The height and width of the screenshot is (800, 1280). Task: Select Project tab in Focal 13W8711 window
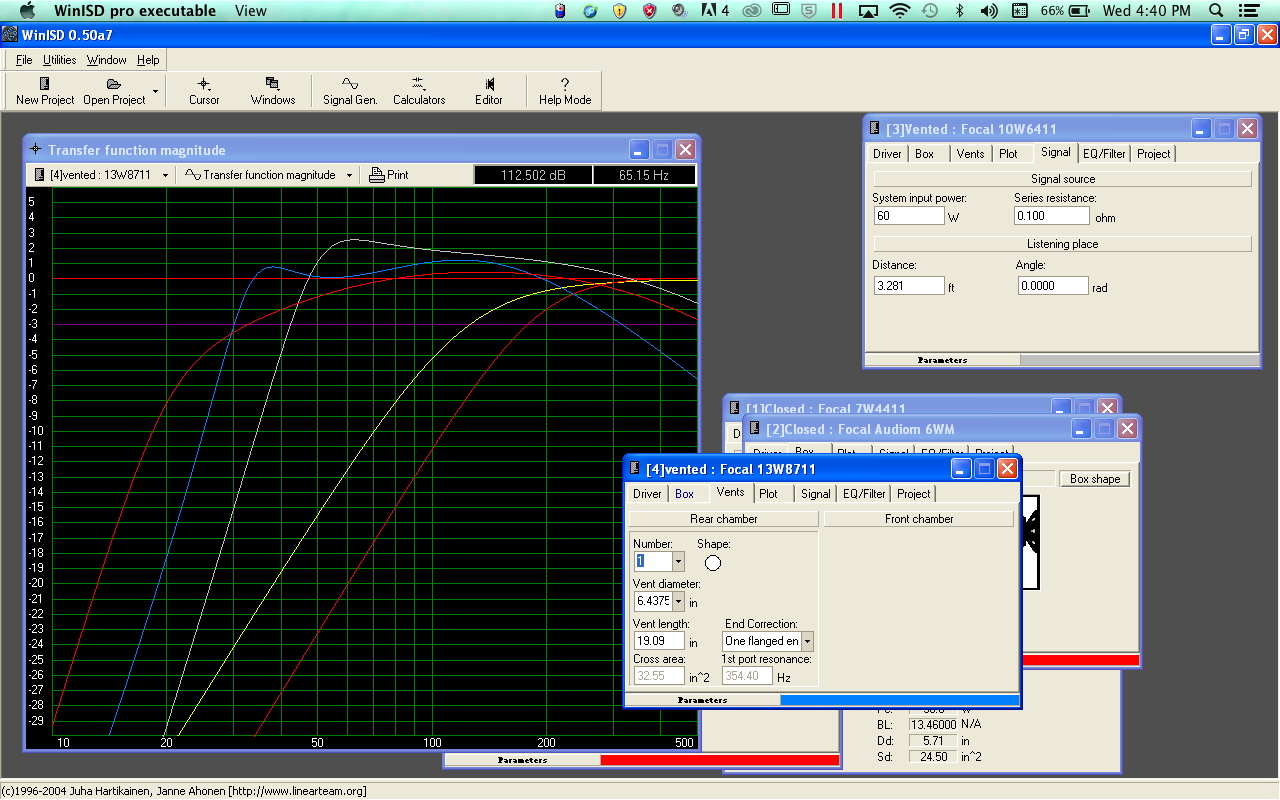click(x=913, y=494)
